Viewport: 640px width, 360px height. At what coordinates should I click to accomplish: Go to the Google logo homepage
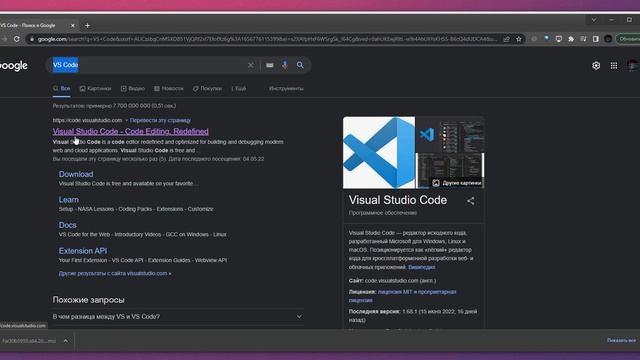pyautogui.click(x=13, y=66)
